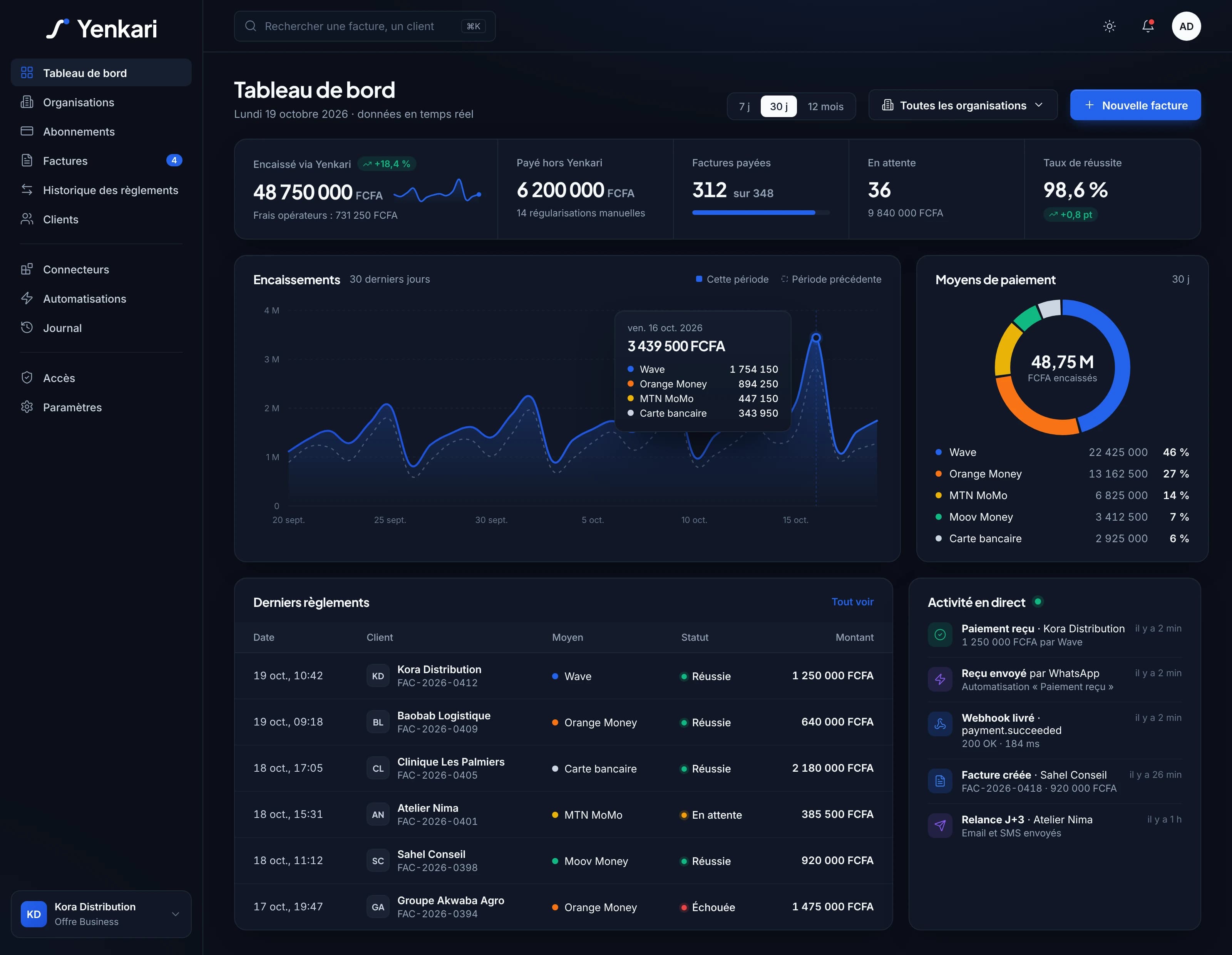Toggle Cette période legend series
The image size is (1232, 955).
click(x=732, y=279)
